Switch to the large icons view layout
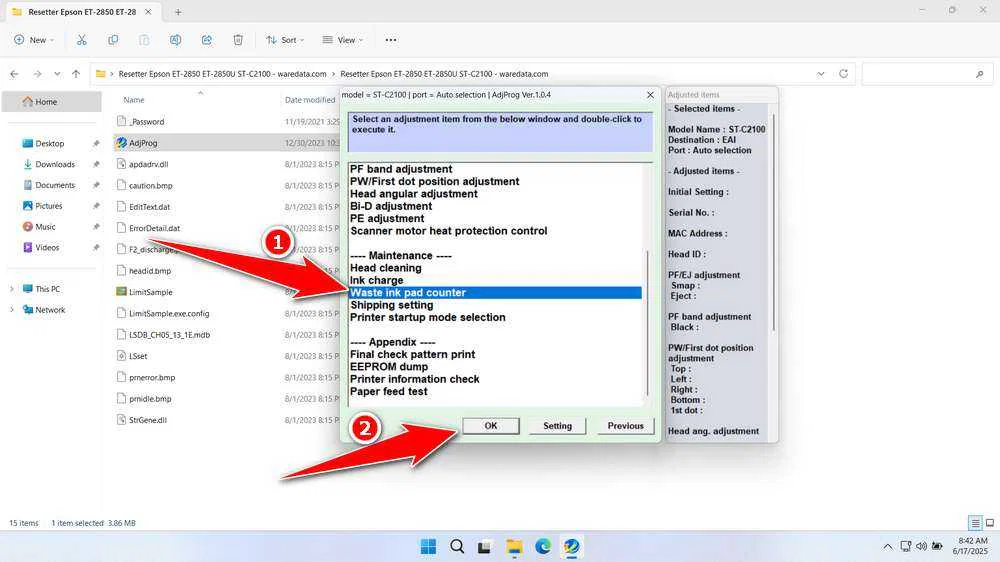Image resolution: width=1000 pixels, height=562 pixels. pyautogui.click(x=989, y=523)
